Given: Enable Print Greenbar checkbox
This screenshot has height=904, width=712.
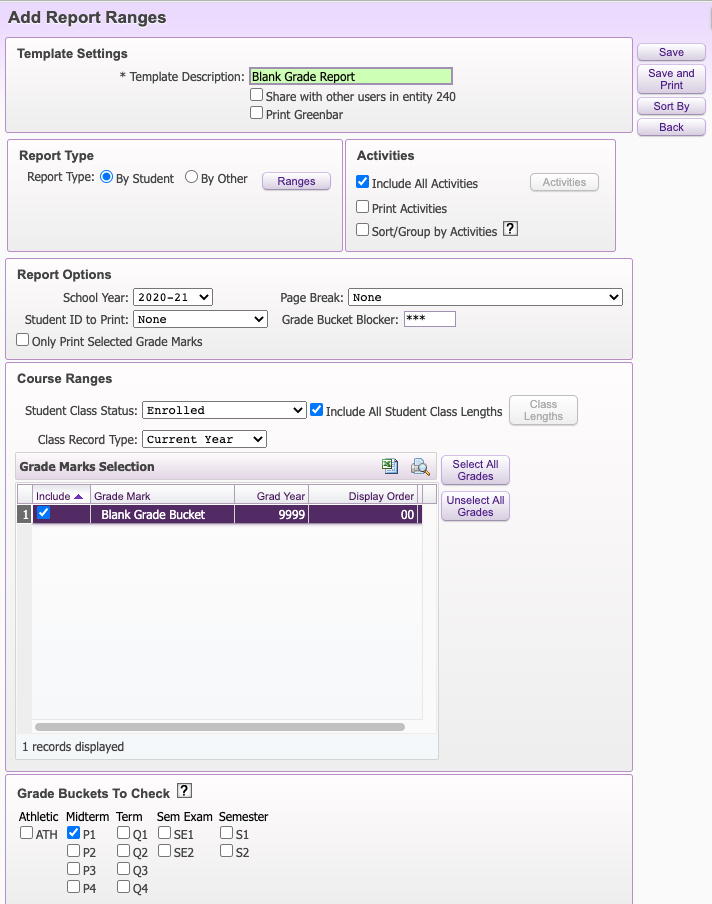Looking at the screenshot, I should pos(257,114).
